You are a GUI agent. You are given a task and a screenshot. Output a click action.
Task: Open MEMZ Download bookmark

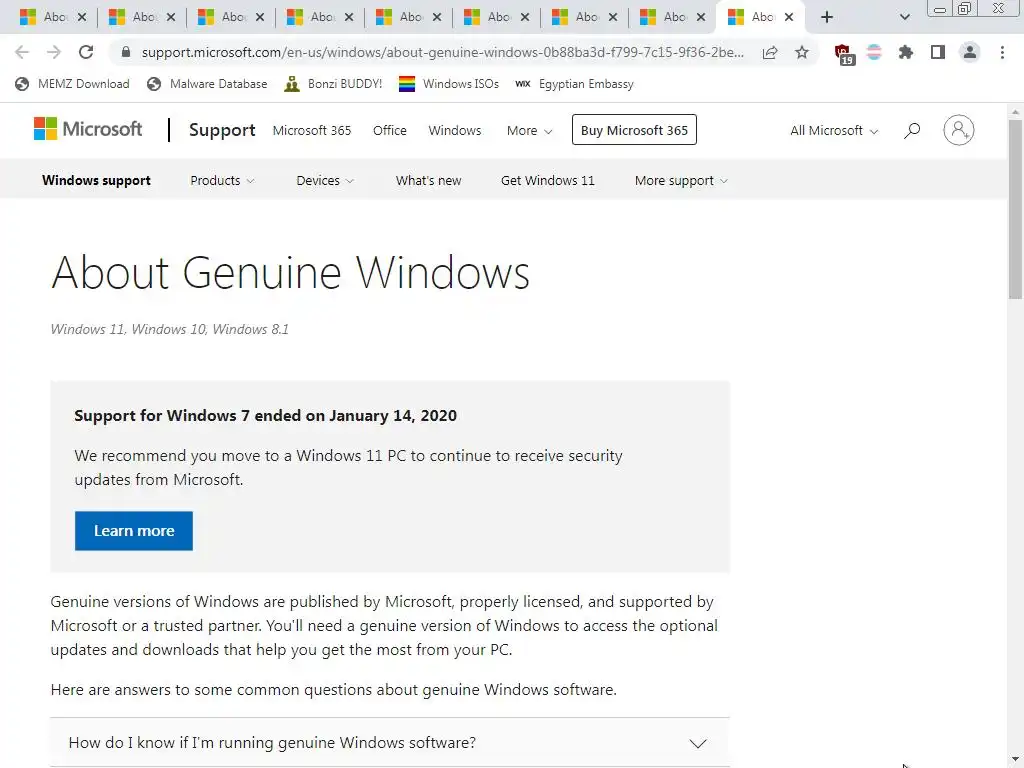click(72, 84)
